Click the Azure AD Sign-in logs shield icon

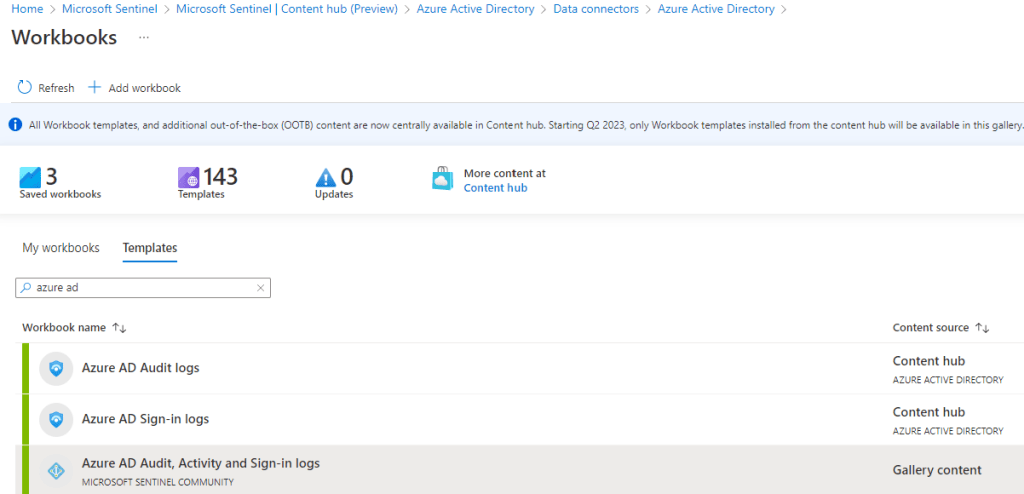56,419
